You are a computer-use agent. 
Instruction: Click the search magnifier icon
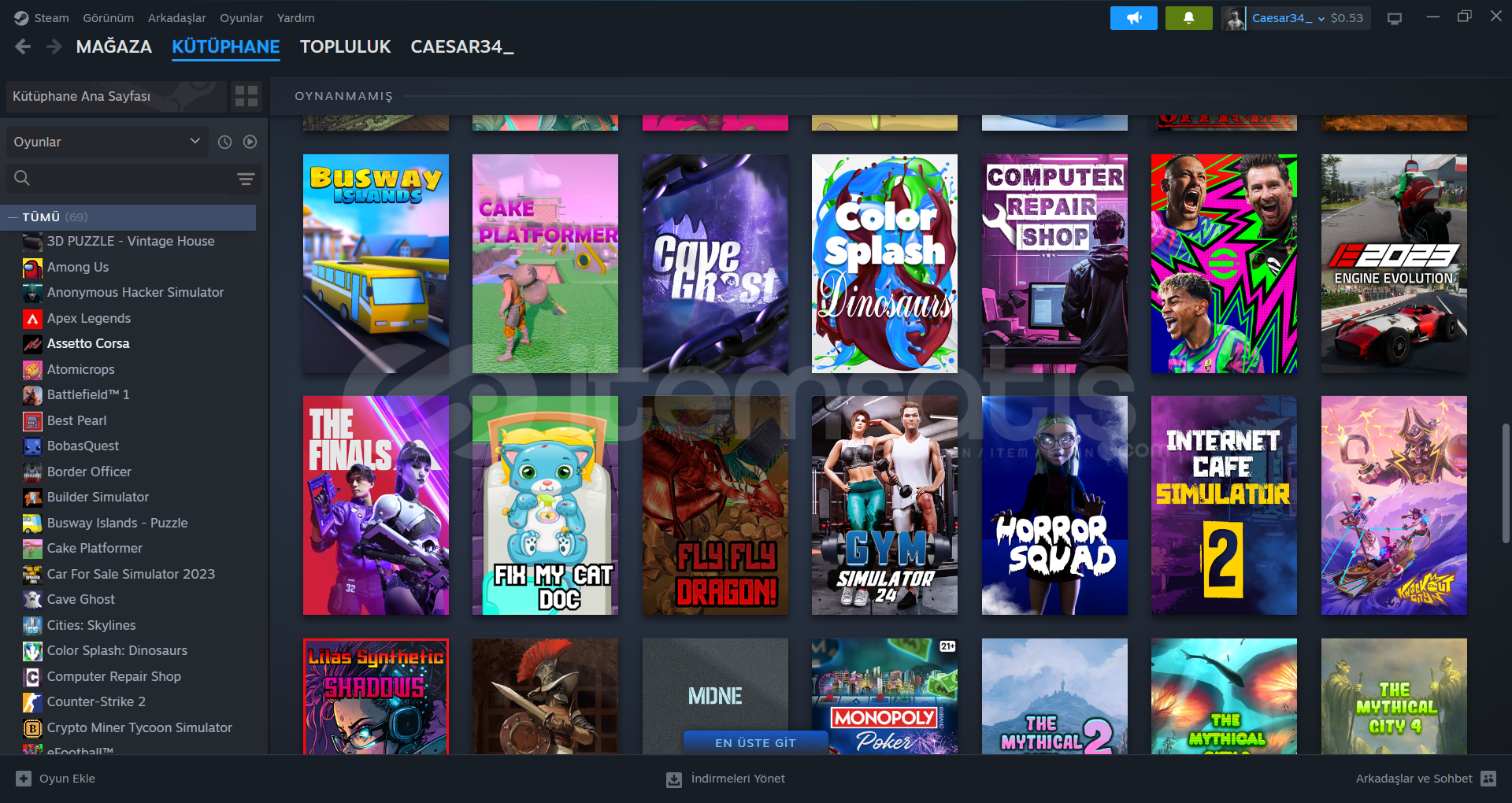pyautogui.click(x=22, y=179)
